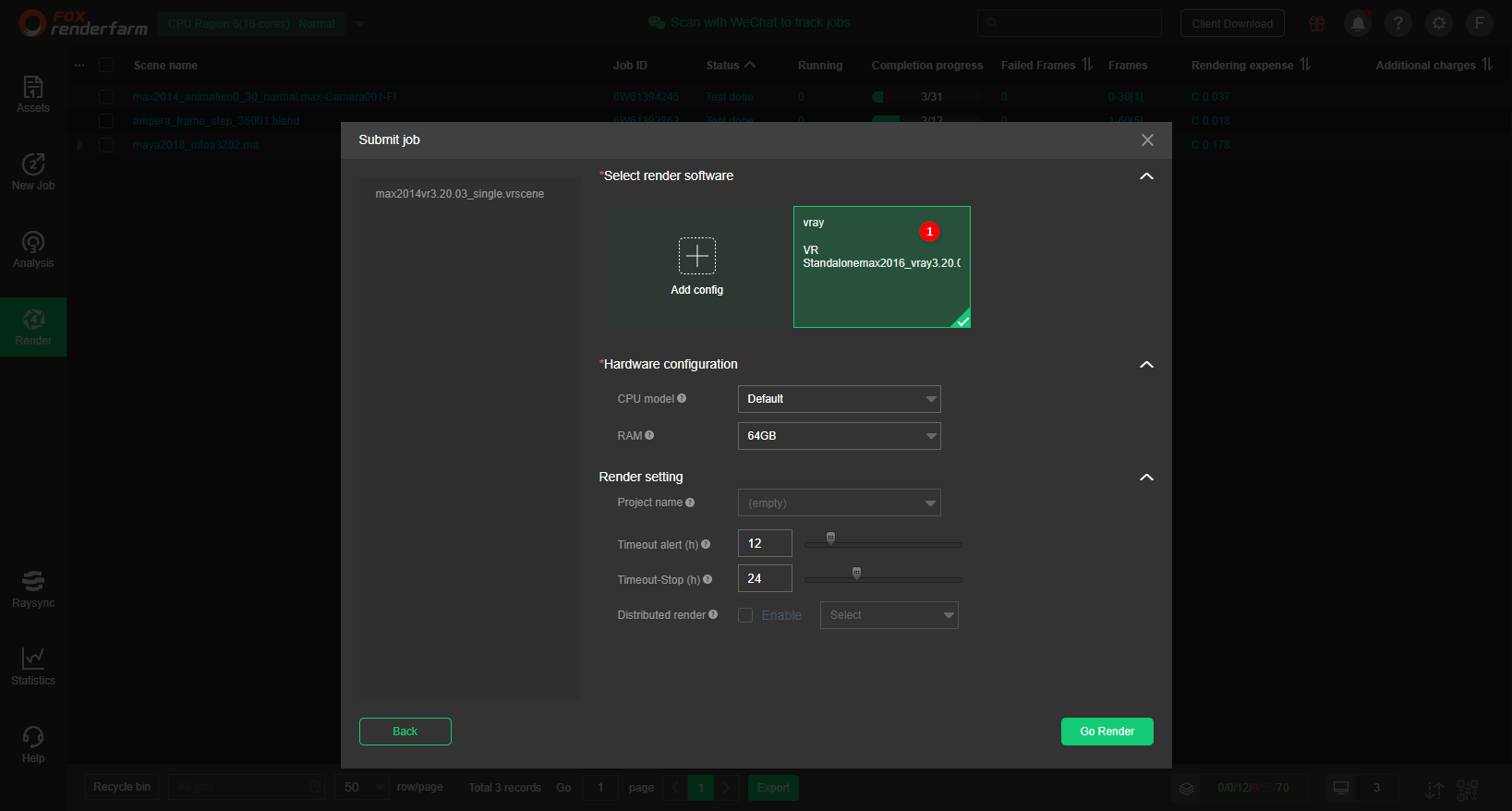1512x811 pixels.
Task: Click the Client Download button
Action: tap(1232, 24)
